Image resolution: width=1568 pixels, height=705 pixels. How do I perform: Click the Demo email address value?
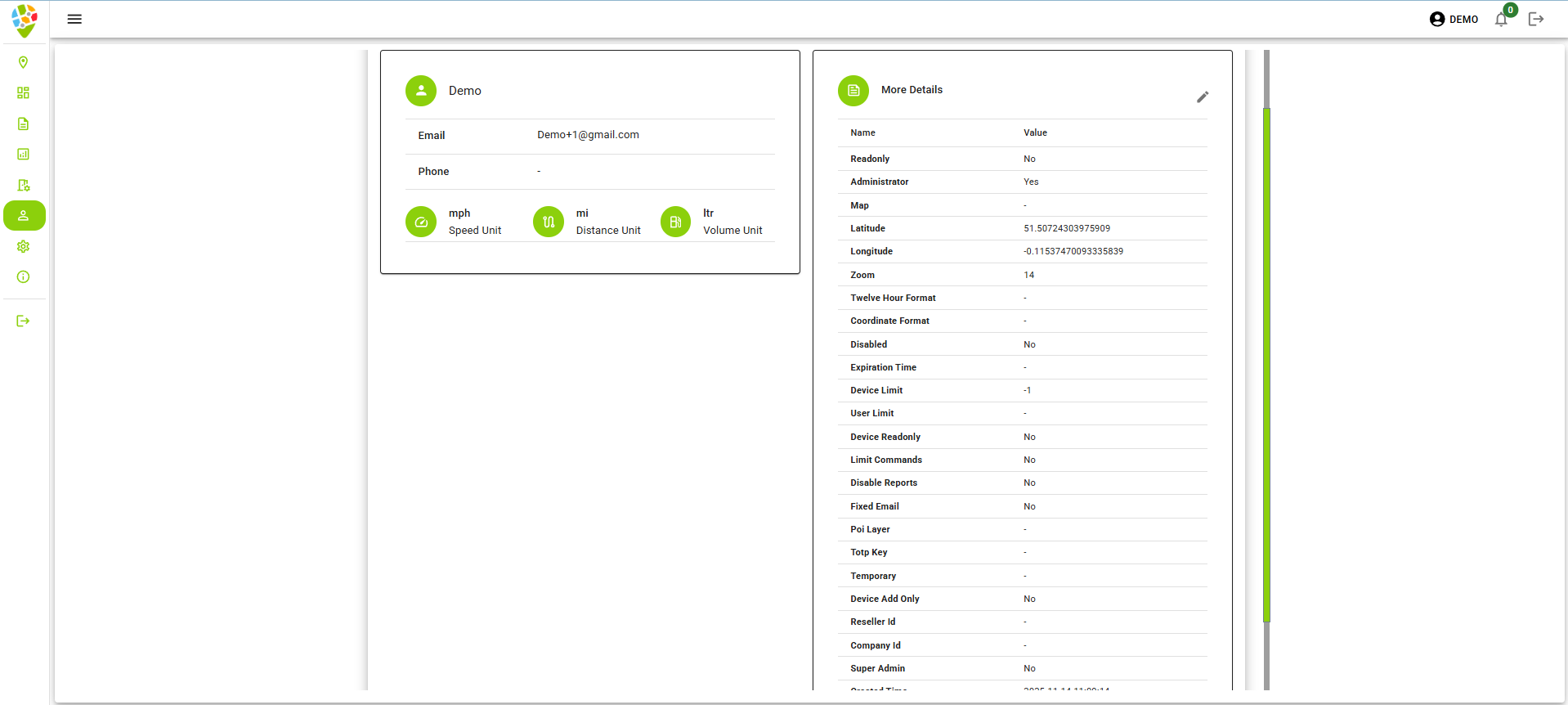point(588,135)
